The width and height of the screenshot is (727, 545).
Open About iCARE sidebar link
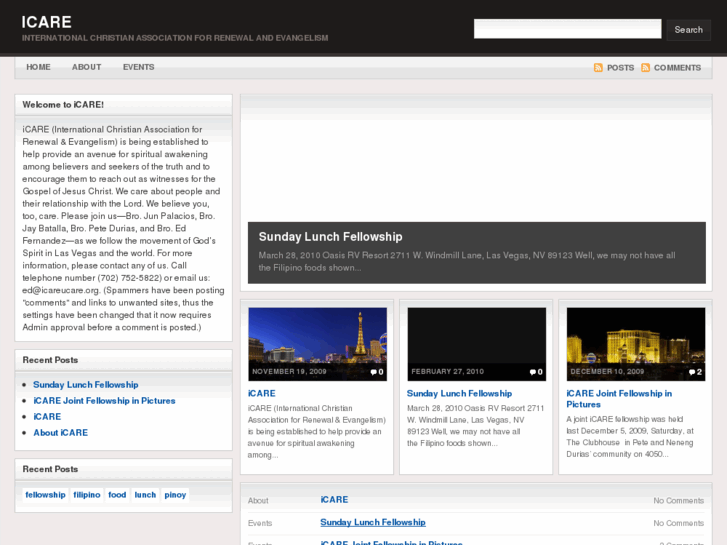pyautogui.click(x=60, y=432)
